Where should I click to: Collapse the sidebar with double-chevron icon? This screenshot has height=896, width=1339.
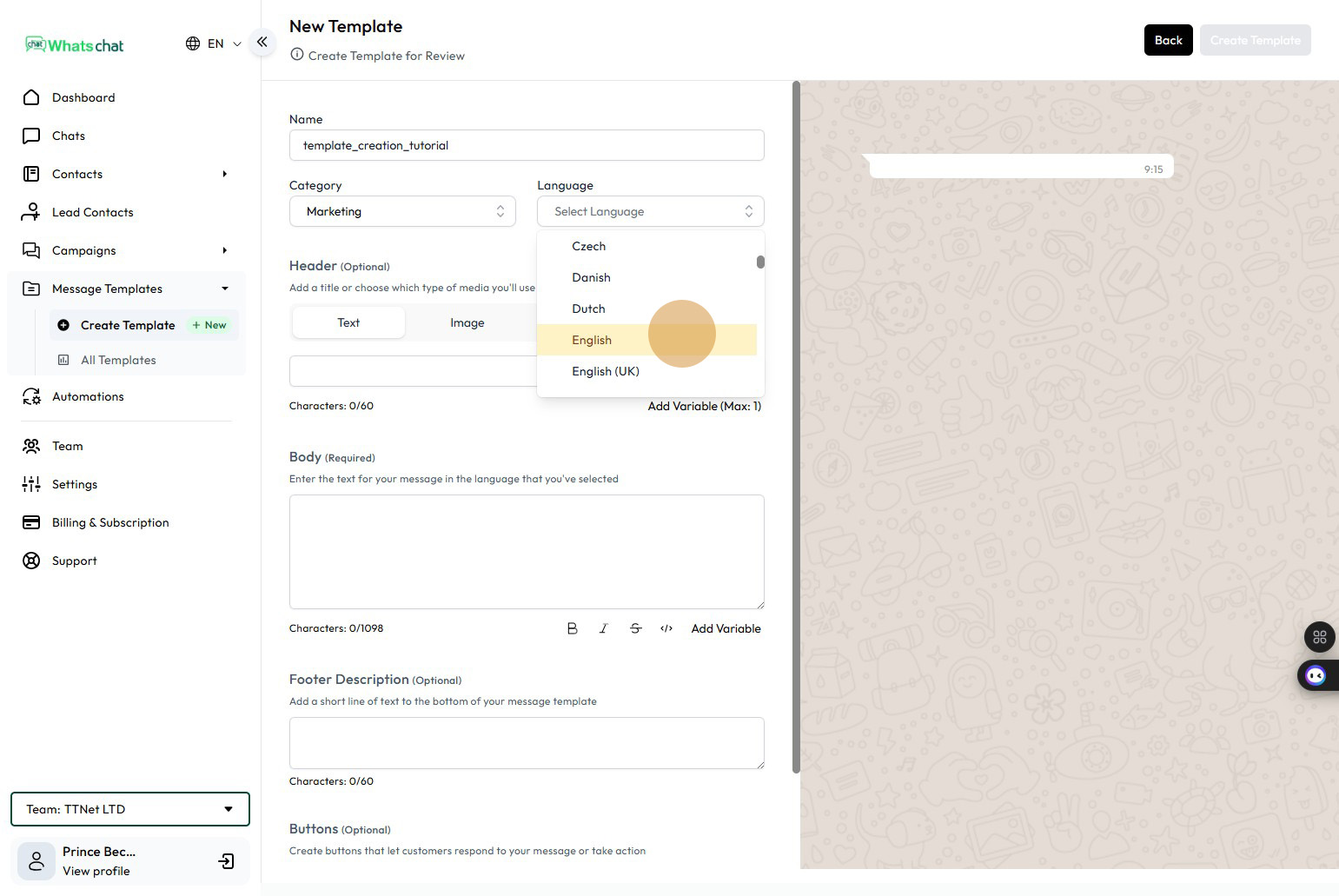tap(262, 42)
